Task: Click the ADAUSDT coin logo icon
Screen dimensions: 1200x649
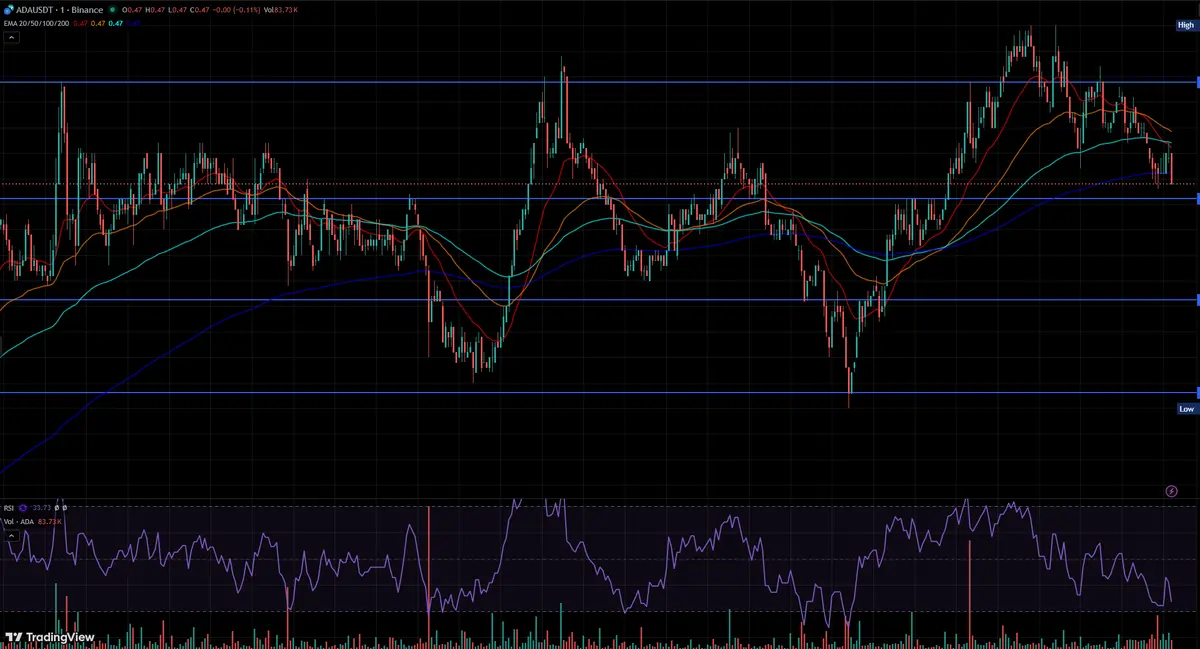Action: point(9,10)
